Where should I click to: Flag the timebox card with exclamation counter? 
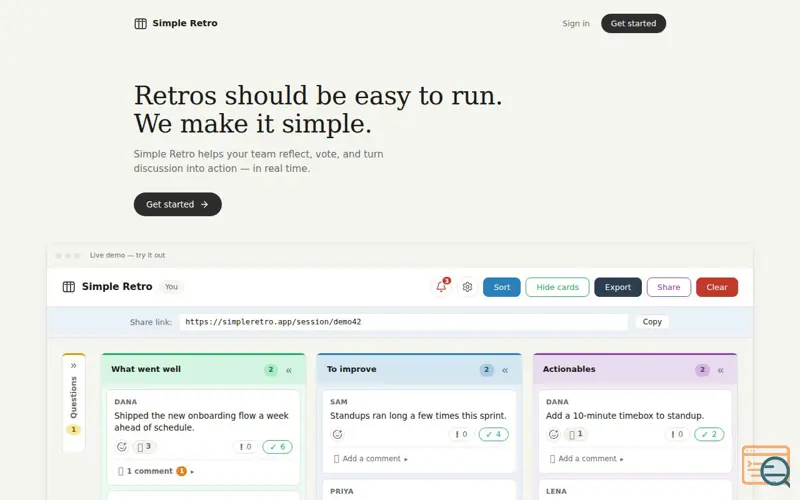(x=677, y=434)
